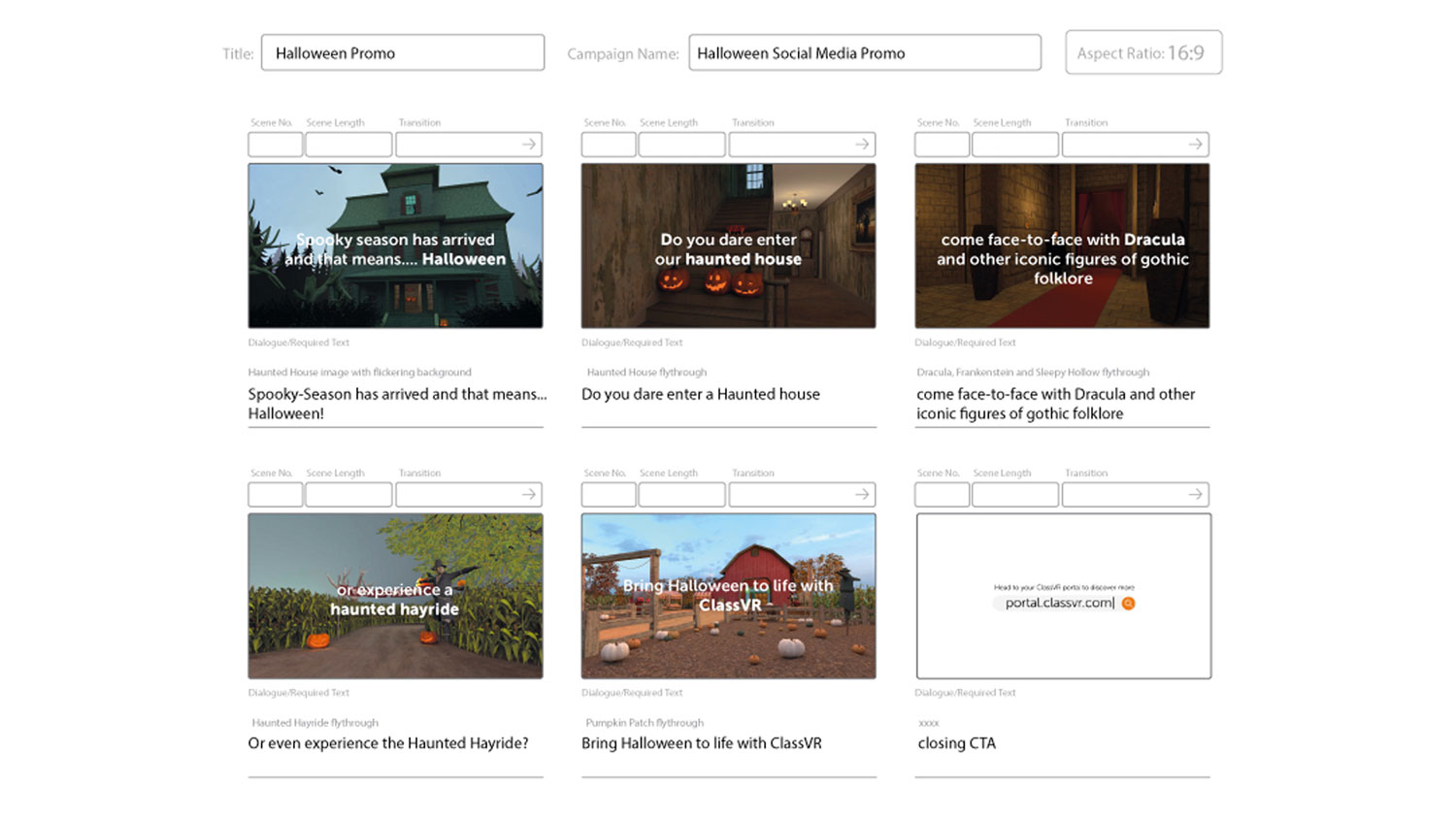The height and width of the screenshot is (819, 1456).
Task: Click the 'Haunted House flythrough' note
Action: tap(646, 373)
